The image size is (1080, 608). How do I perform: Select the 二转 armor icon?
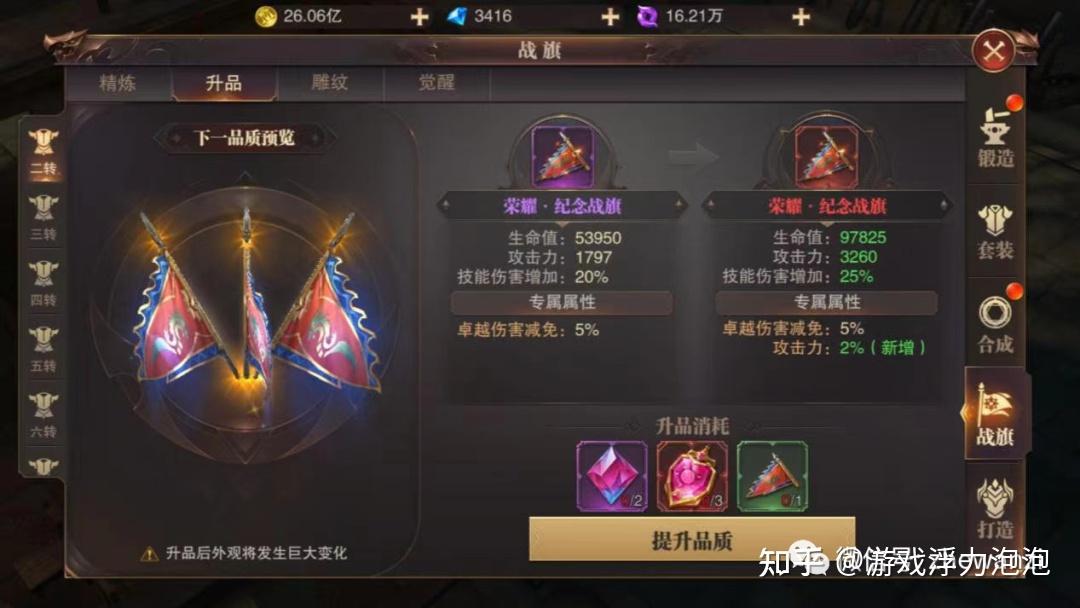[43, 152]
